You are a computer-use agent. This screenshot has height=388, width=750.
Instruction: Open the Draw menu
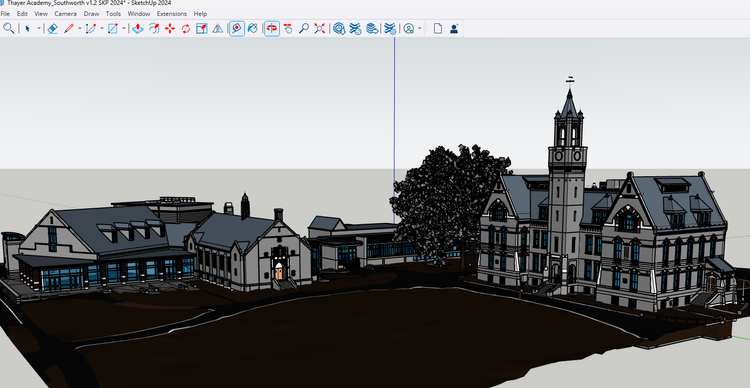[x=91, y=14]
